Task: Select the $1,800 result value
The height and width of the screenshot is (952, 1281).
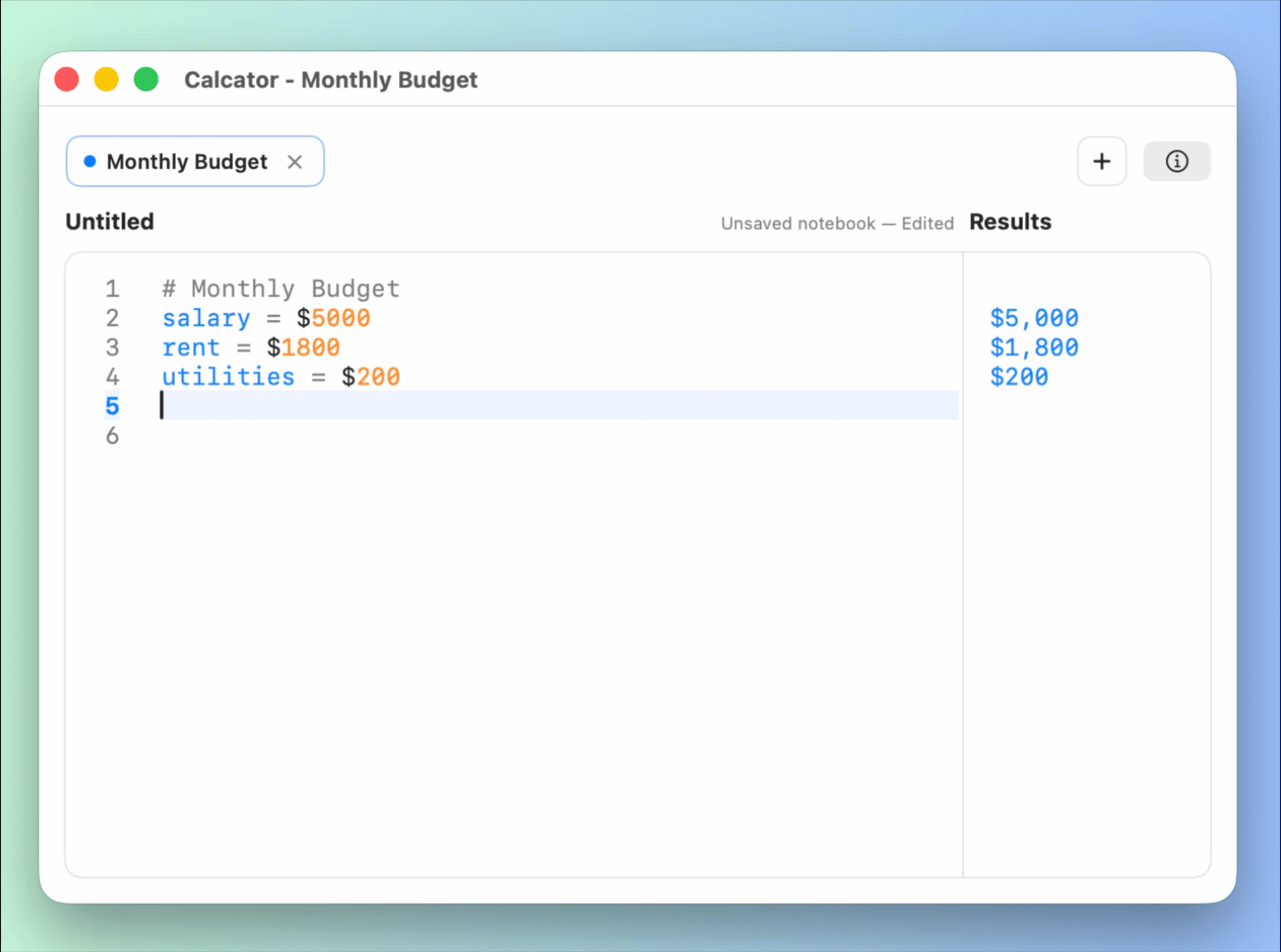Action: coord(1034,347)
